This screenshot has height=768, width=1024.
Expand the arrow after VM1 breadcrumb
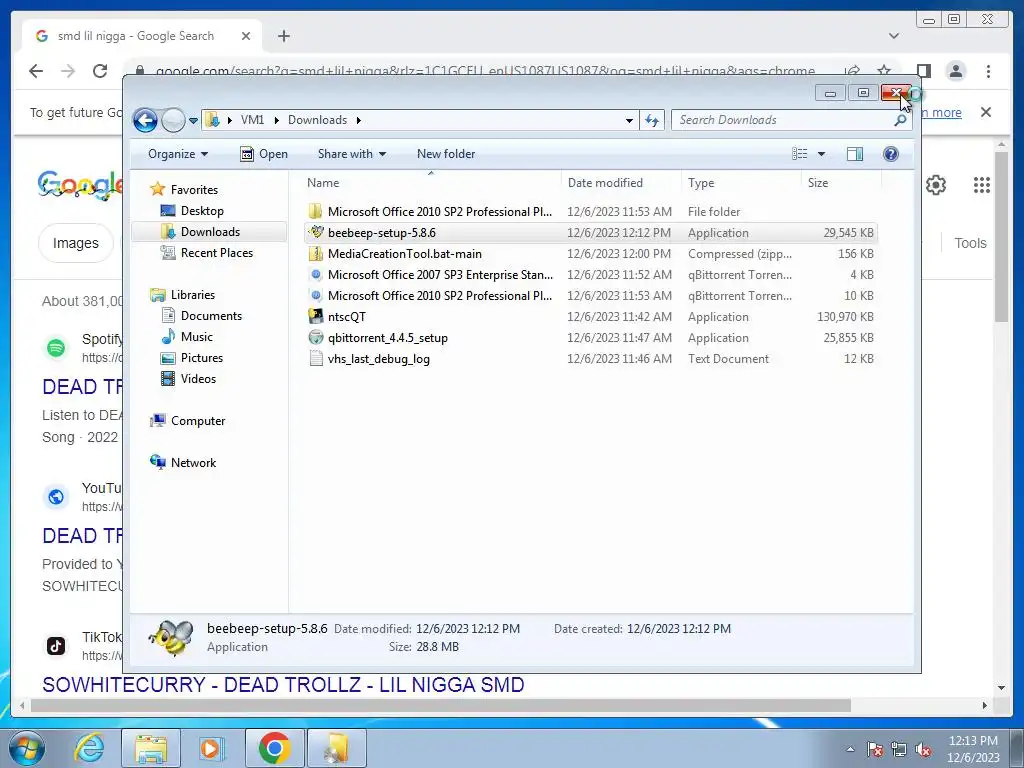tap(276, 120)
